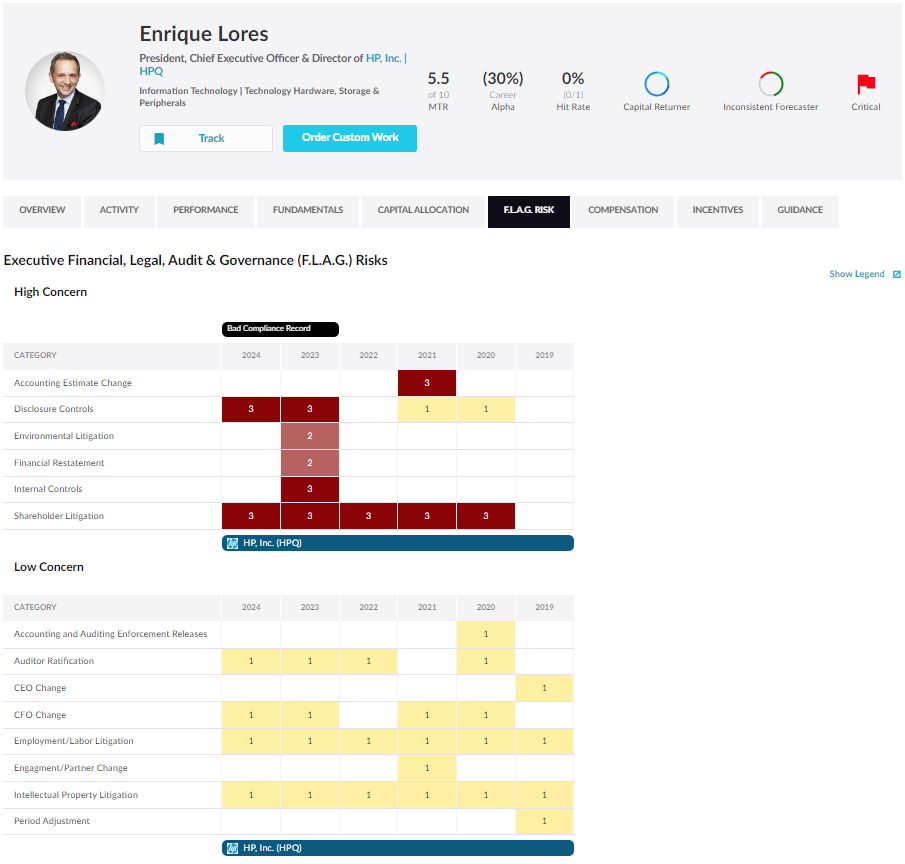Click the Environmental Litigation row label

pyautogui.click(x=64, y=436)
